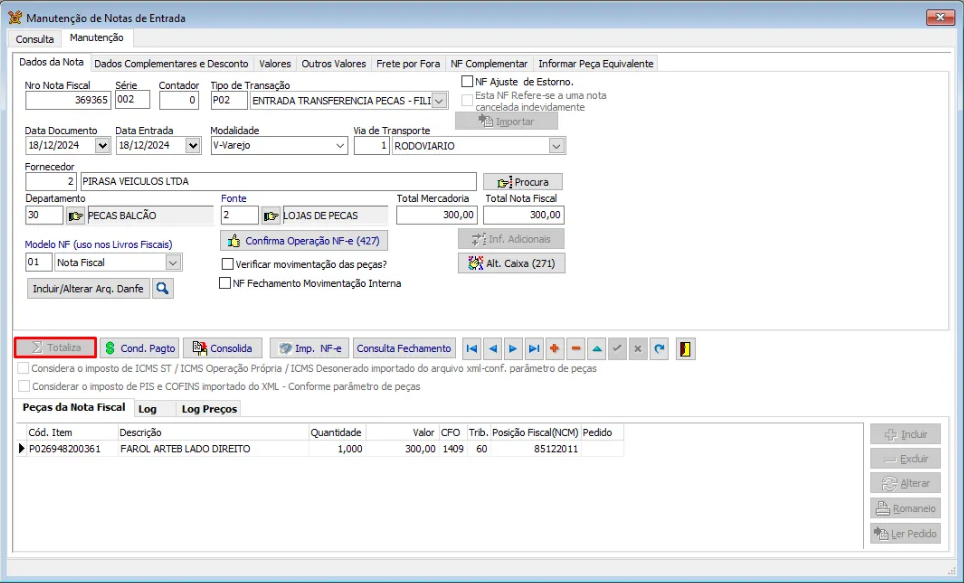
Task: Click the Tipo de Transação code field P02
Action: pos(229,101)
